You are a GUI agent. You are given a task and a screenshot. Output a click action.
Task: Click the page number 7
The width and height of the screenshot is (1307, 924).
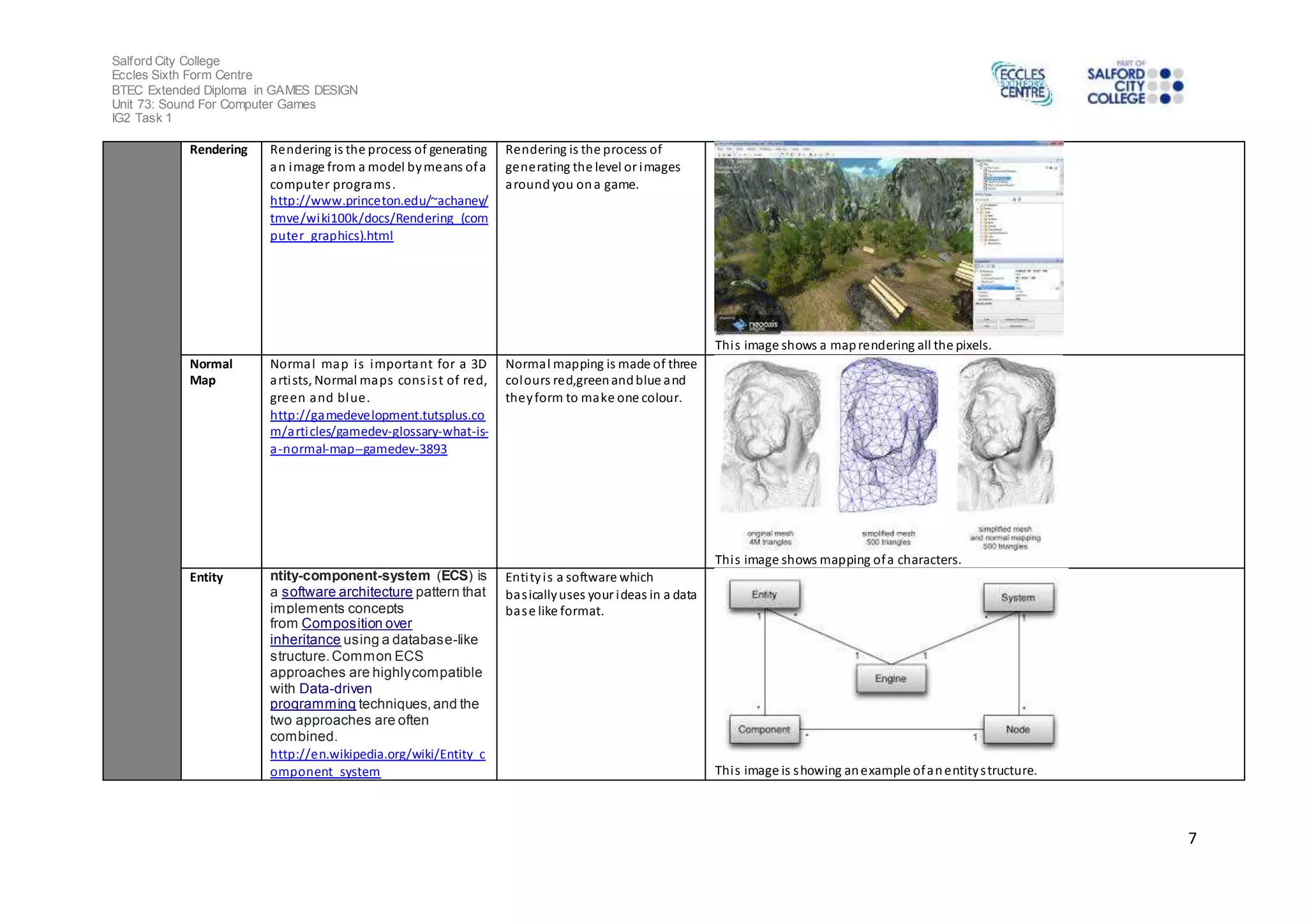tap(1192, 838)
